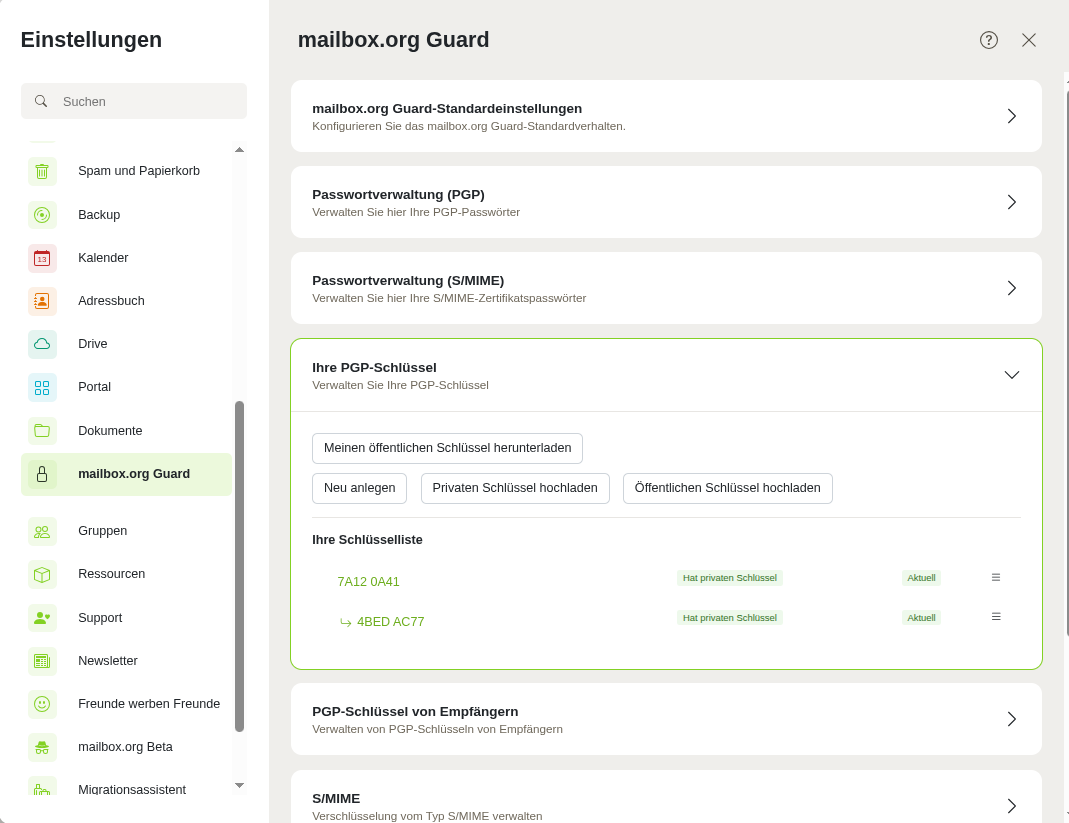Click the Newsletter icon
Screen dimensions: 1069x823
pos(42,661)
